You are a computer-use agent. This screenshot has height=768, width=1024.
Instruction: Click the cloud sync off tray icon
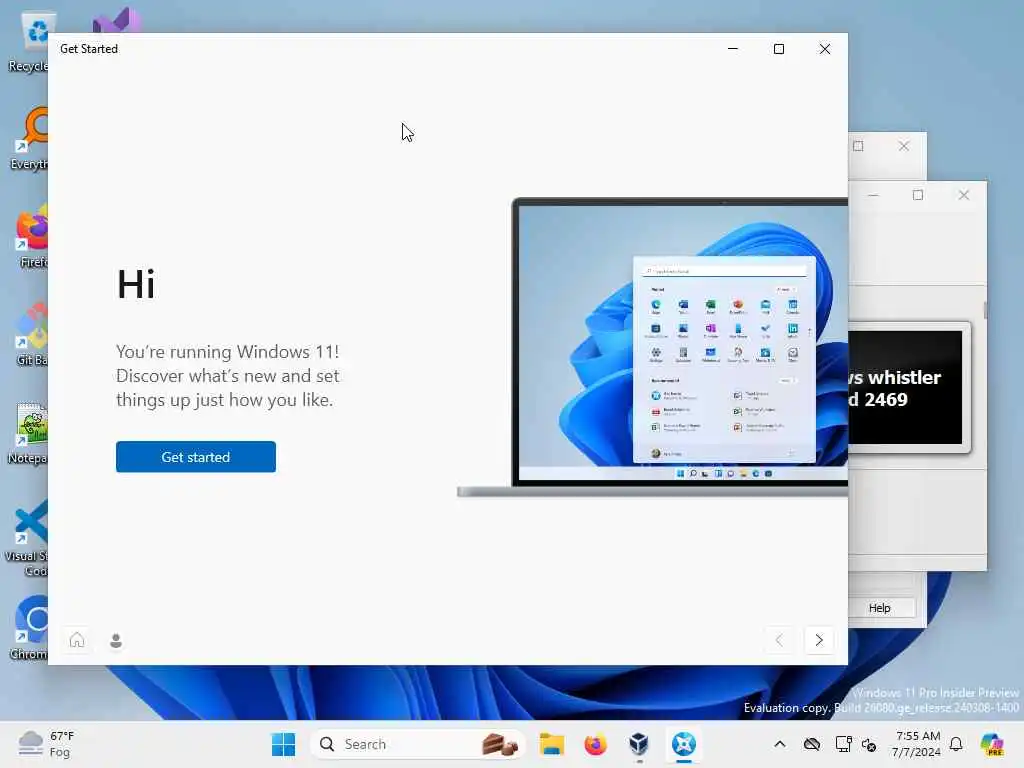point(812,744)
